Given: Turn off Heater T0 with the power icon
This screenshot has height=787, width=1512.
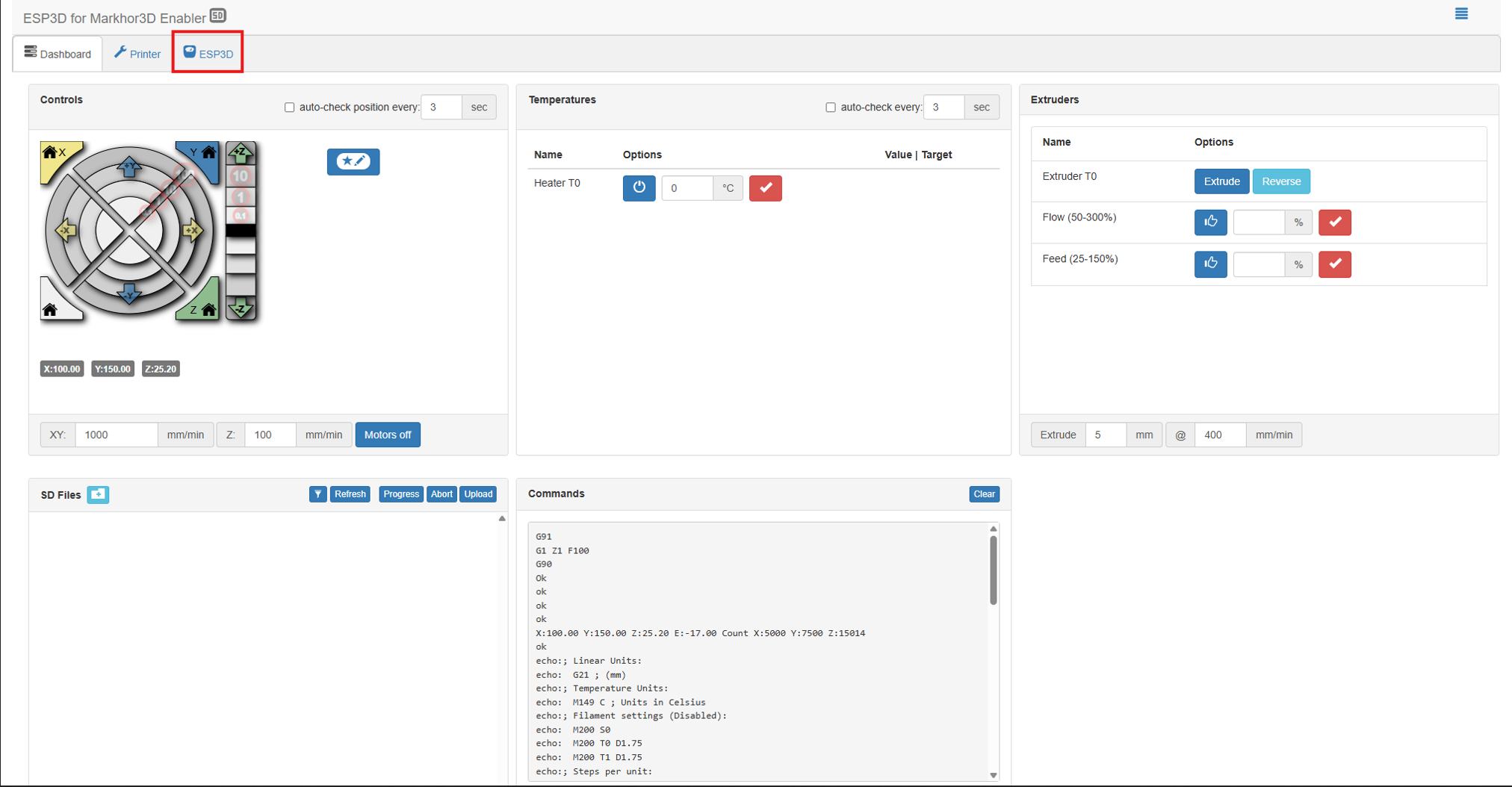Looking at the screenshot, I should (x=639, y=188).
